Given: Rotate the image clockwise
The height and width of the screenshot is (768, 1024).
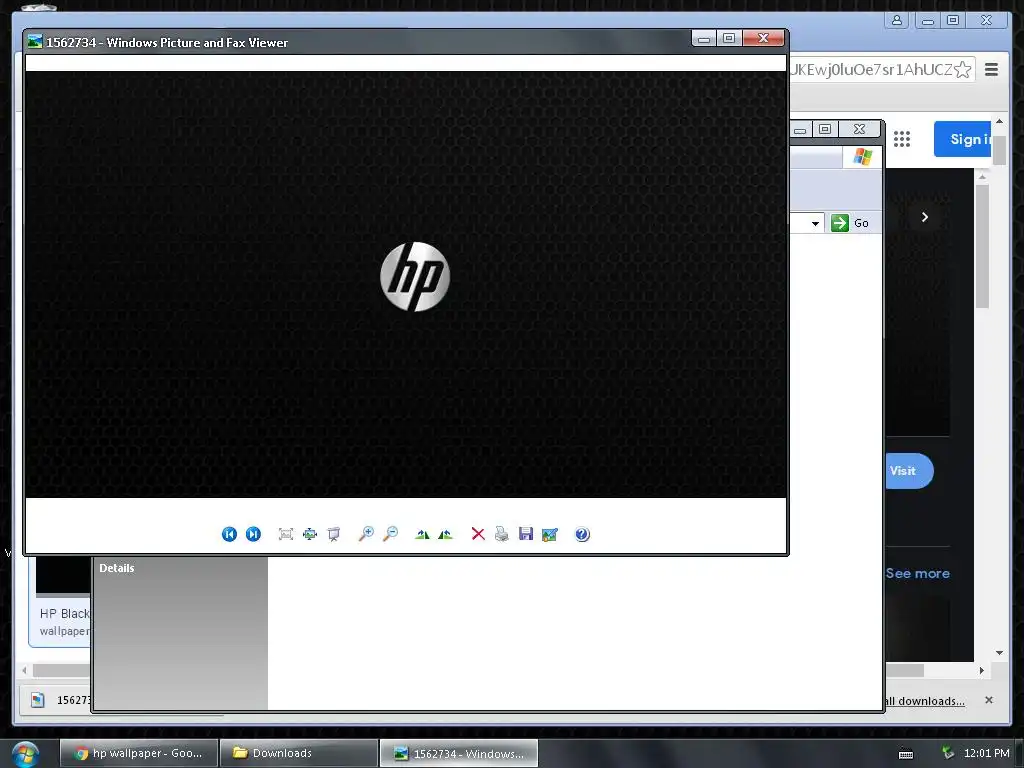Looking at the screenshot, I should 423,534.
